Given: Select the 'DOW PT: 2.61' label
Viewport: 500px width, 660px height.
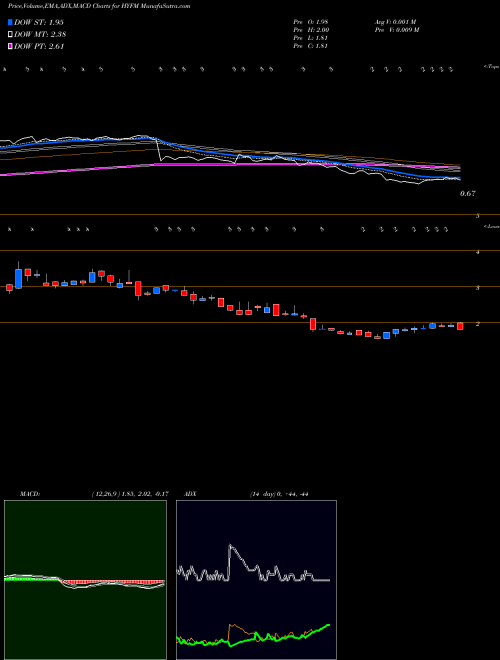Looking at the screenshot, I should pyautogui.click(x=40, y=47).
